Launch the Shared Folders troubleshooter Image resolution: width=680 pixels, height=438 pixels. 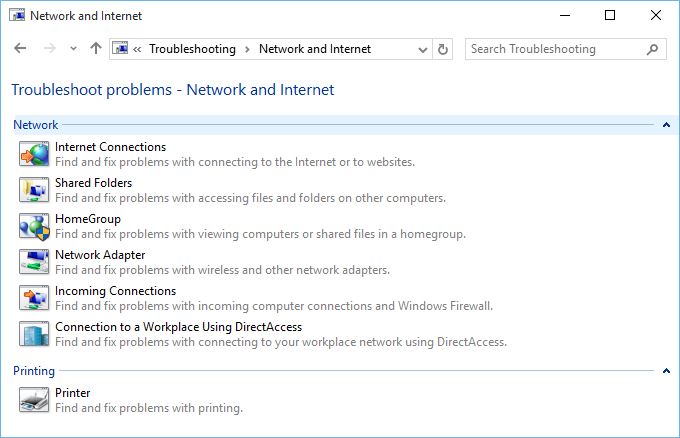[93, 183]
